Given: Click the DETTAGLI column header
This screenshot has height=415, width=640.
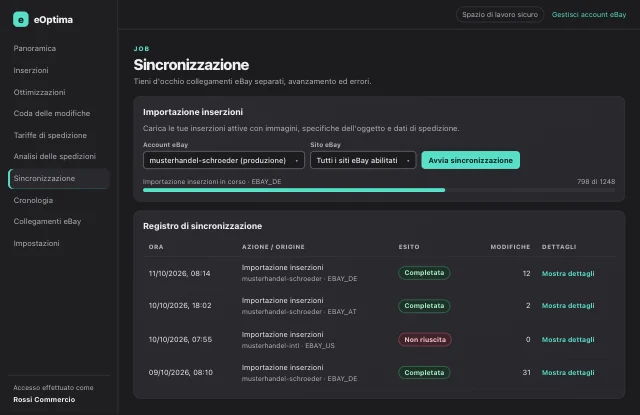Looking at the screenshot, I should tap(559, 247).
